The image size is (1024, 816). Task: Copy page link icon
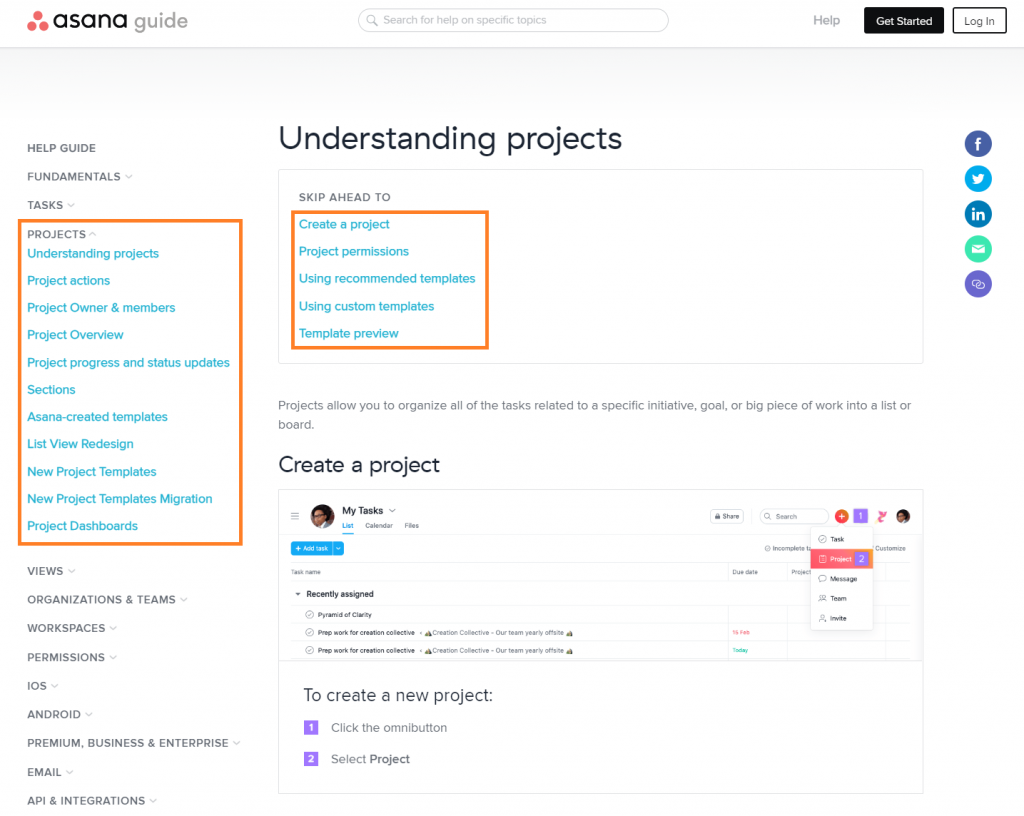[978, 284]
